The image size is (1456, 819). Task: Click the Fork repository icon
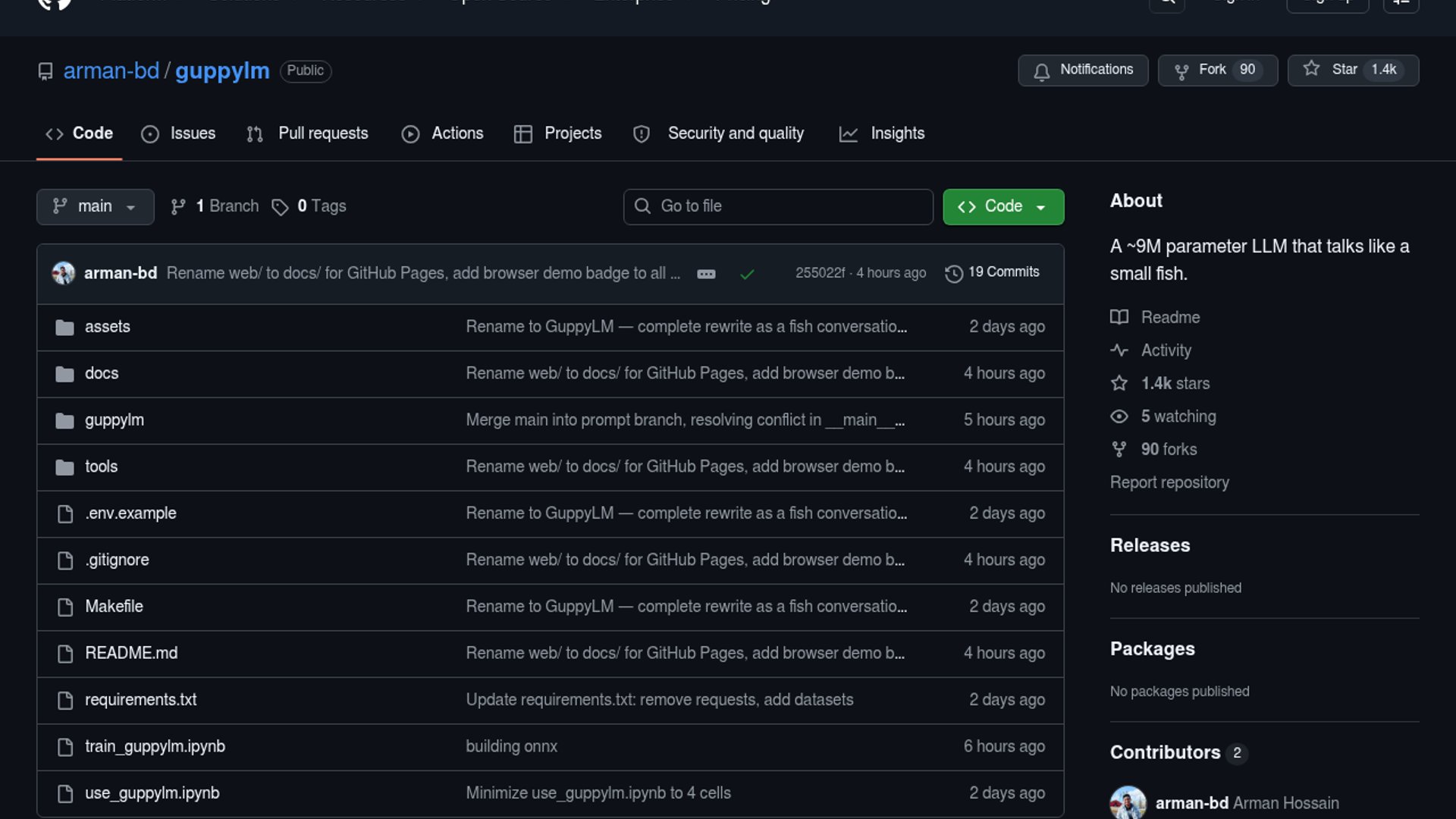(1181, 71)
